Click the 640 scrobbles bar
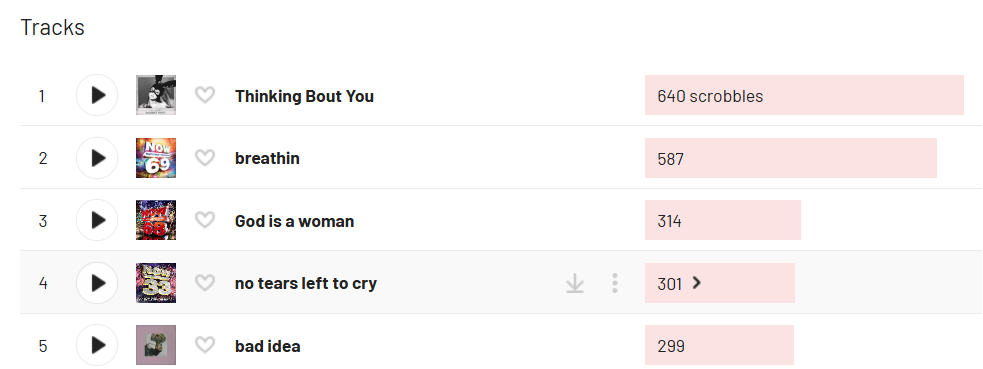 pyautogui.click(x=804, y=95)
